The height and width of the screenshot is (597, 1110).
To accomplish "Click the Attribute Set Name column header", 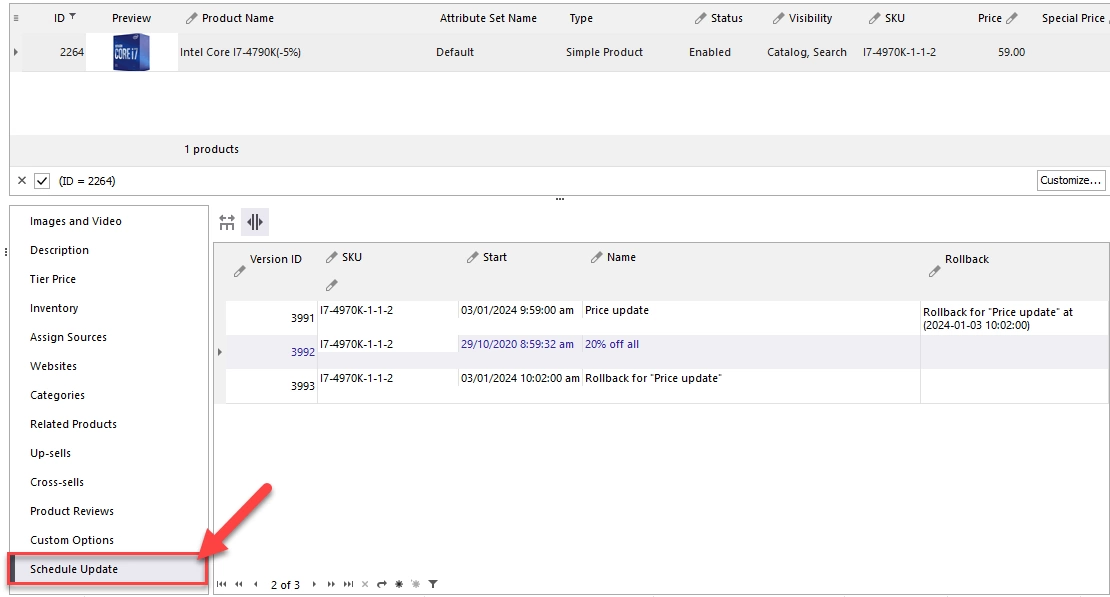I will point(488,18).
